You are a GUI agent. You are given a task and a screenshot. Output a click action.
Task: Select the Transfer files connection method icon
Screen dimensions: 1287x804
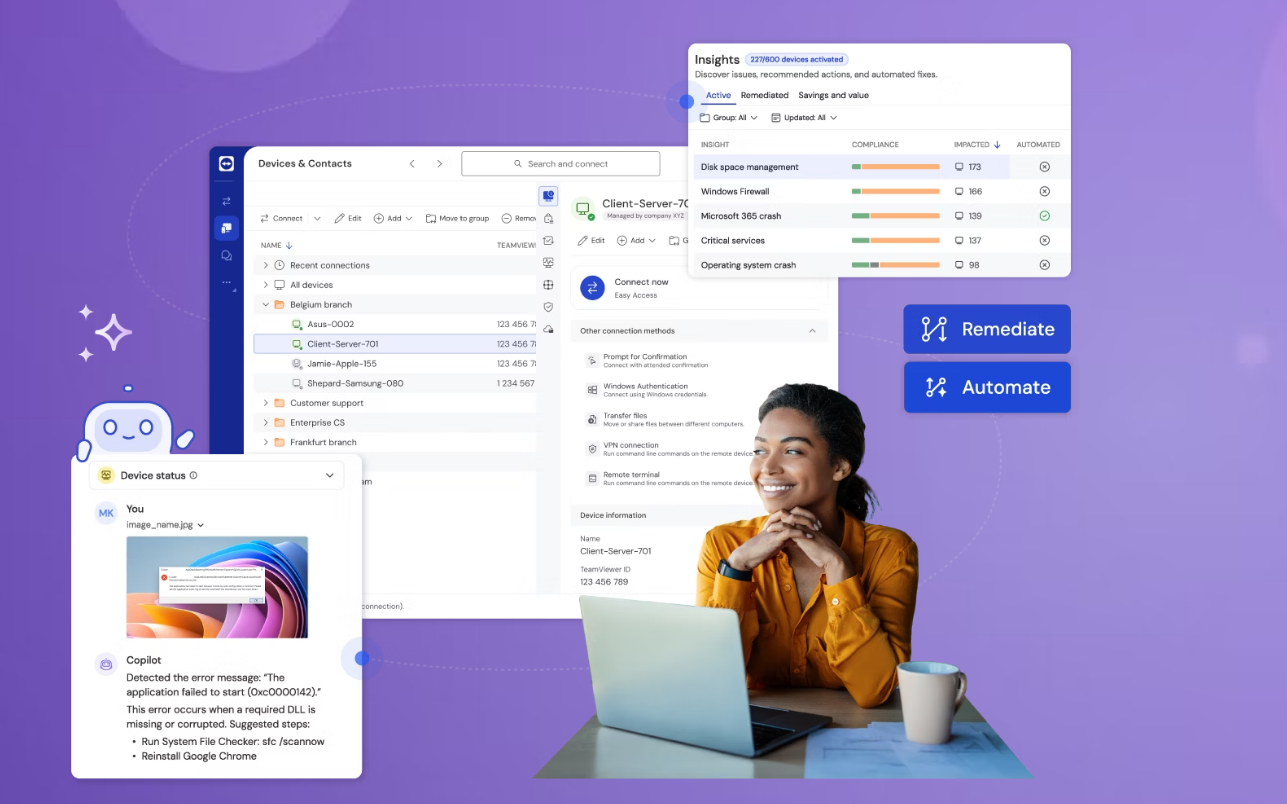[x=592, y=418]
